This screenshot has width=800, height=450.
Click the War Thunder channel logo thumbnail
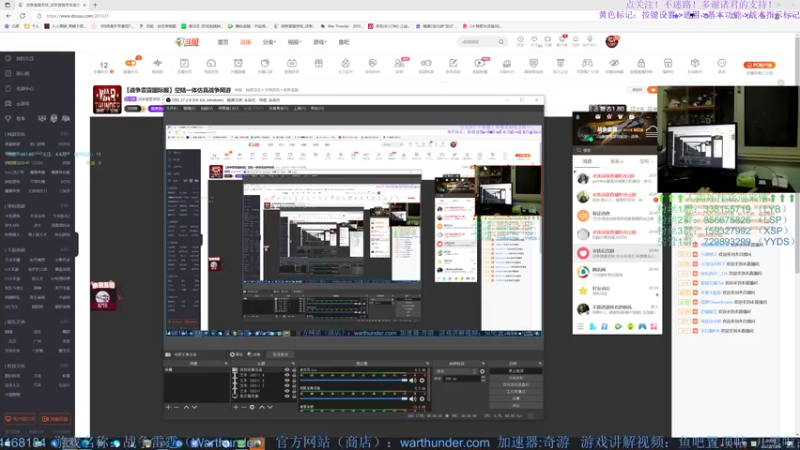[107, 99]
